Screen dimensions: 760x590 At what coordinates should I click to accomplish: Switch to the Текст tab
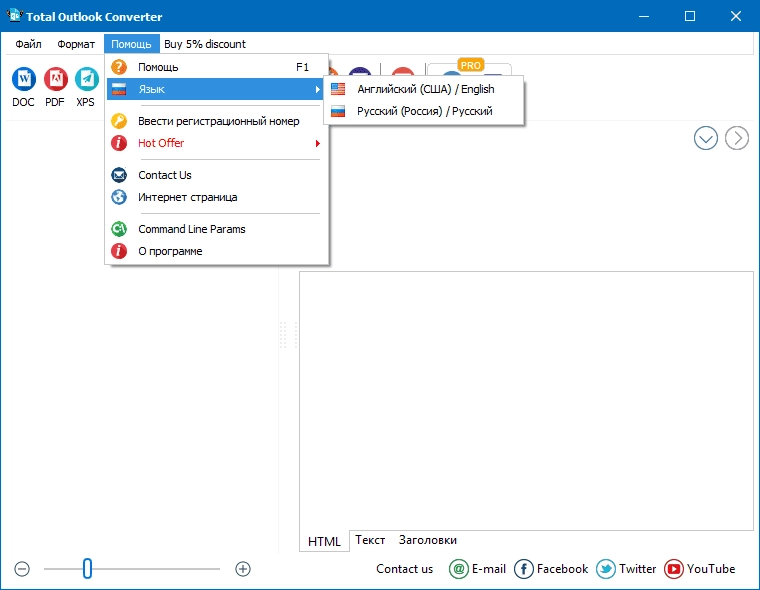(x=370, y=540)
